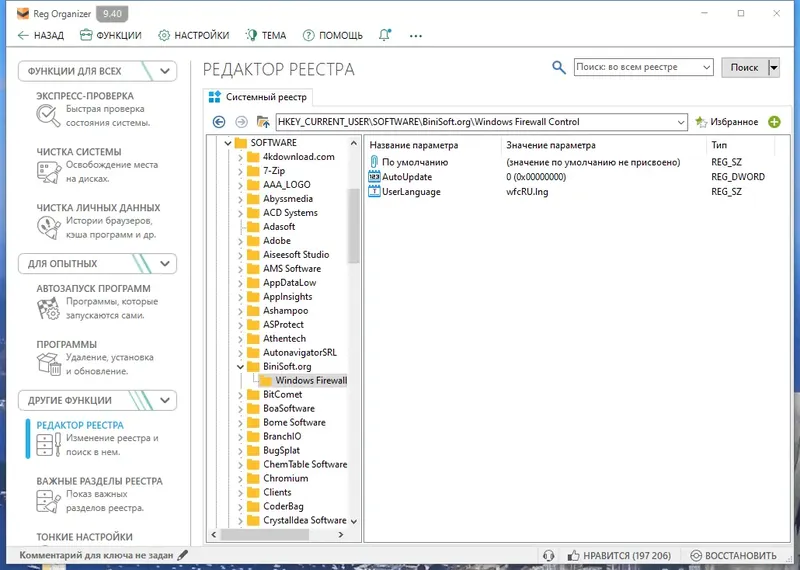Select the AutoUpdate DWORD icon
Screen dimensions: 800x570
point(374,177)
